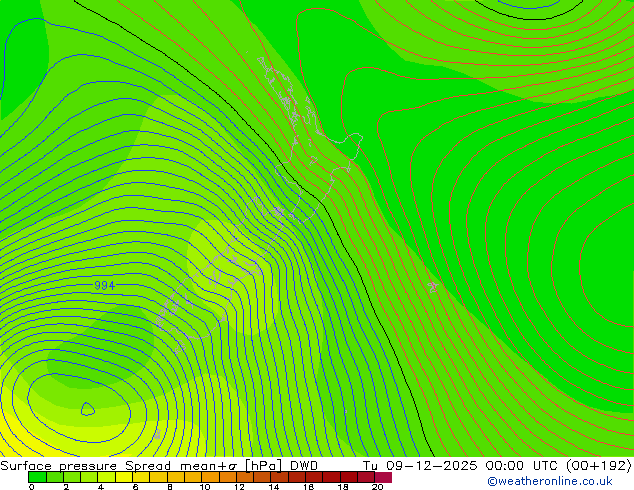Click the Surface pressure Spread title text
This screenshot has width=634, height=490.
click(x=85, y=466)
